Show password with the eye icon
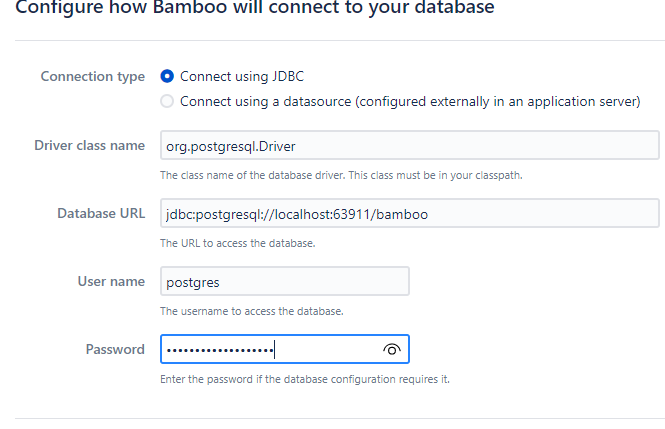Viewport: 665px width, 429px height. pos(391,349)
